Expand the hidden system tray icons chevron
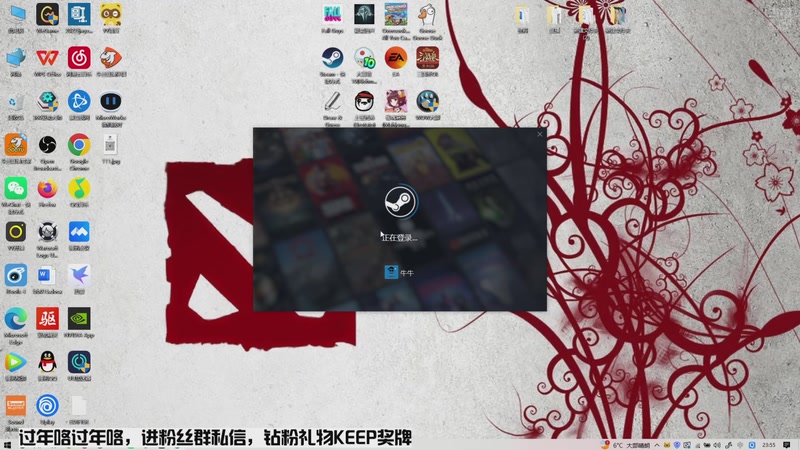 (657, 445)
